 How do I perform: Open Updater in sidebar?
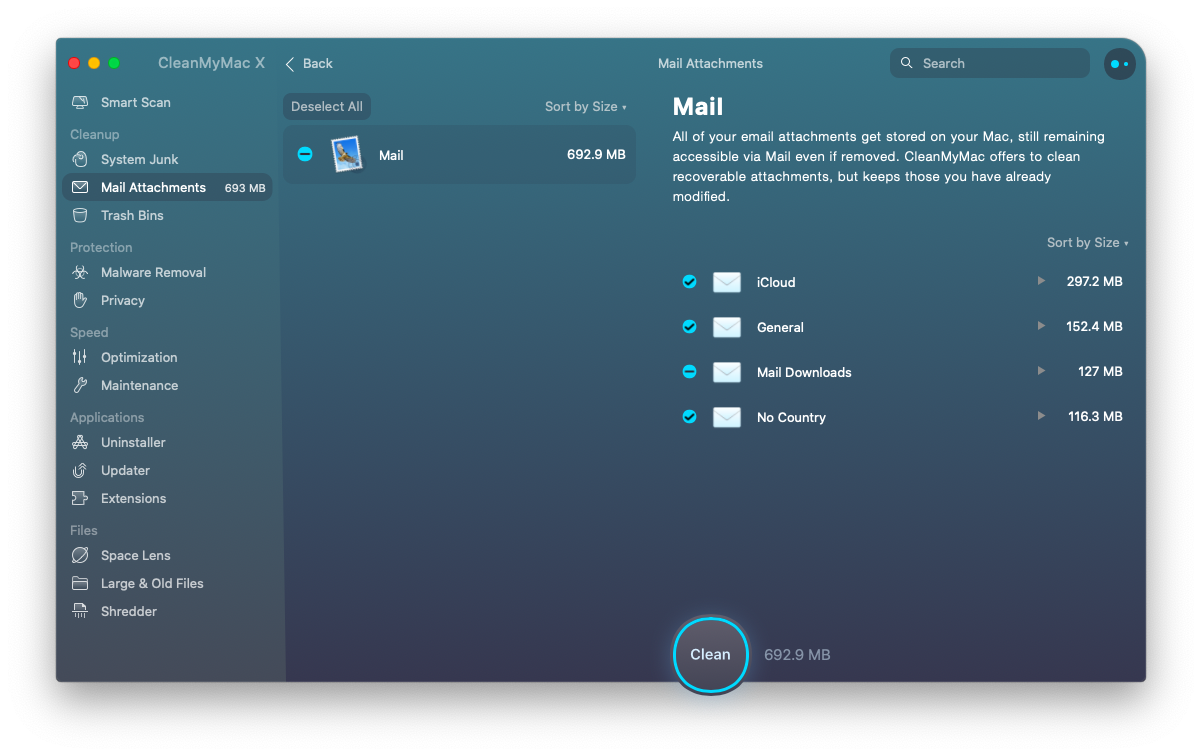[x=167, y=470]
